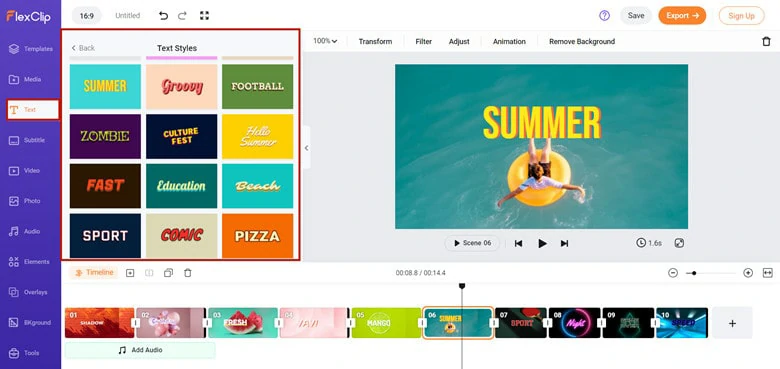Zoom in the timeline
This screenshot has height=369, width=780.
(748, 273)
